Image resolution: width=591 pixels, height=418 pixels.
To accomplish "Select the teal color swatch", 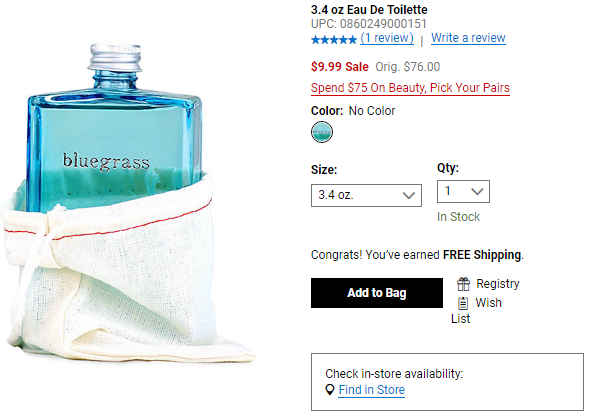I will point(322,132).
